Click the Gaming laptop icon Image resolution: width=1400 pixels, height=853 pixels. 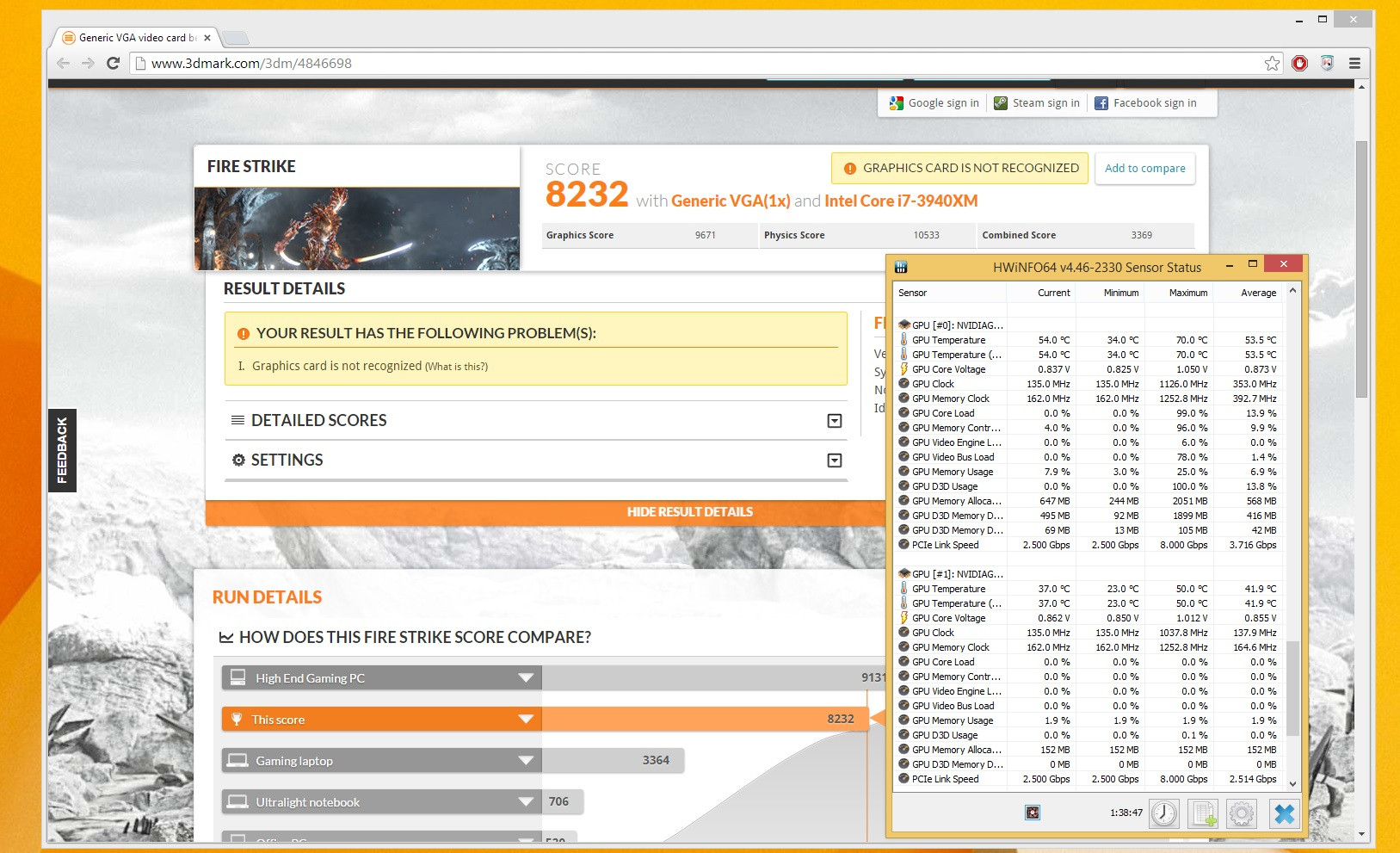click(x=237, y=760)
